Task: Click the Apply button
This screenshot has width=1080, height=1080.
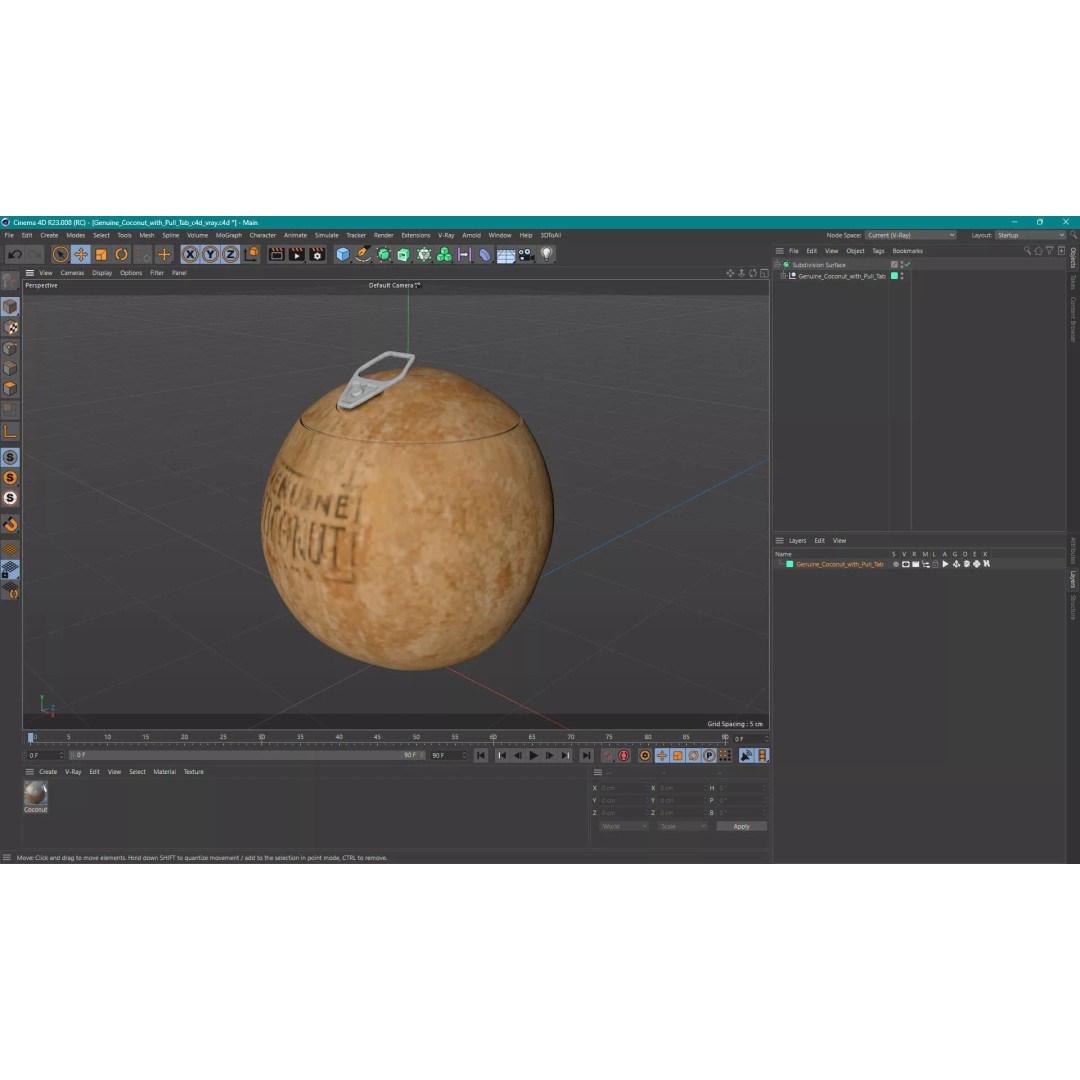Action: [742, 827]
